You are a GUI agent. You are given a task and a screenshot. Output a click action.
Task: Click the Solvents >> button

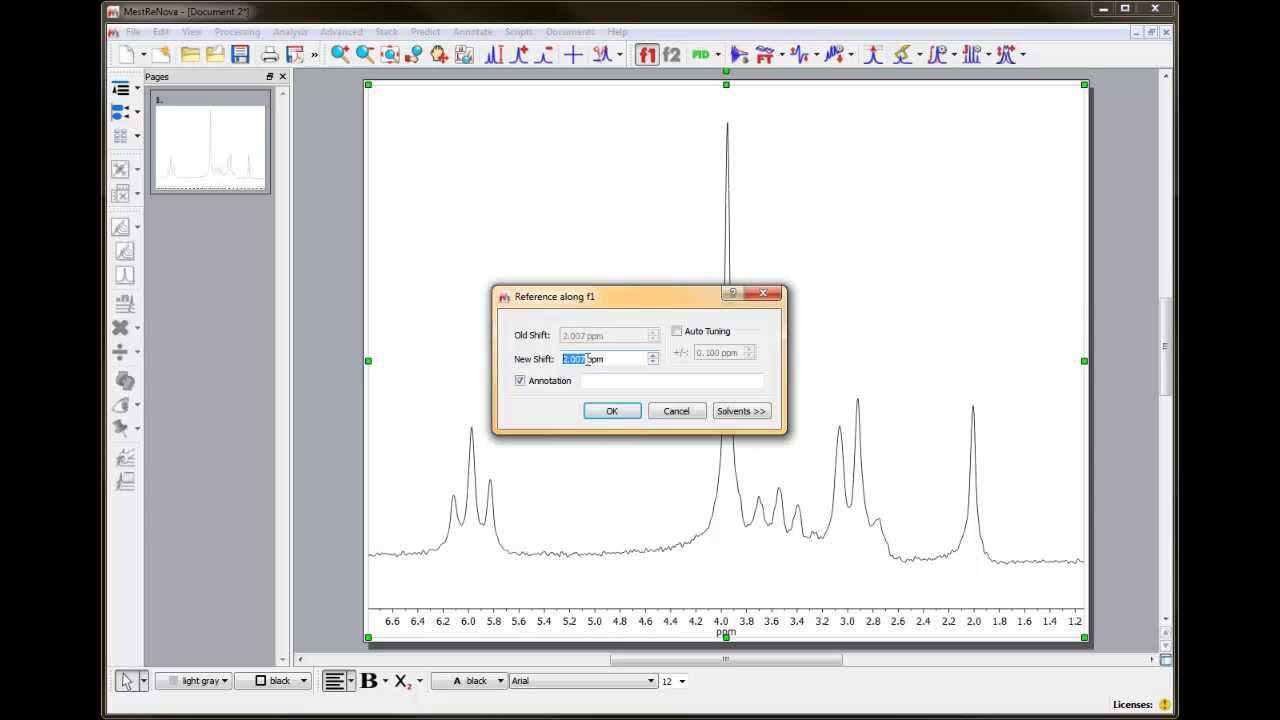[741, 411]
